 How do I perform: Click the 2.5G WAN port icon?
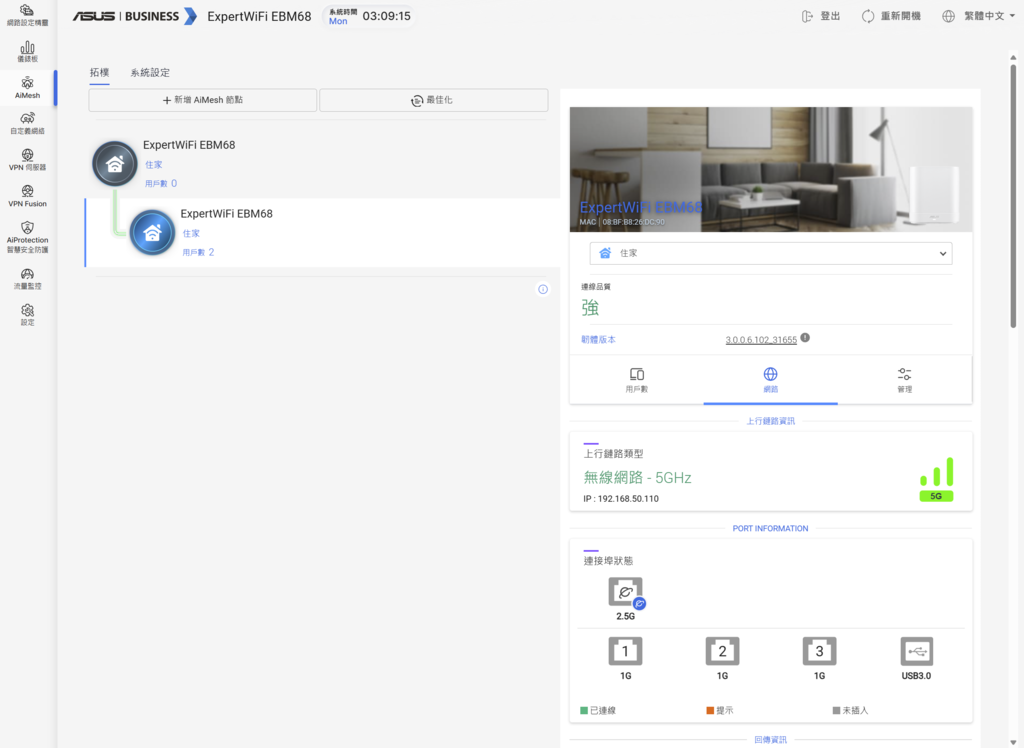[626, 593]
